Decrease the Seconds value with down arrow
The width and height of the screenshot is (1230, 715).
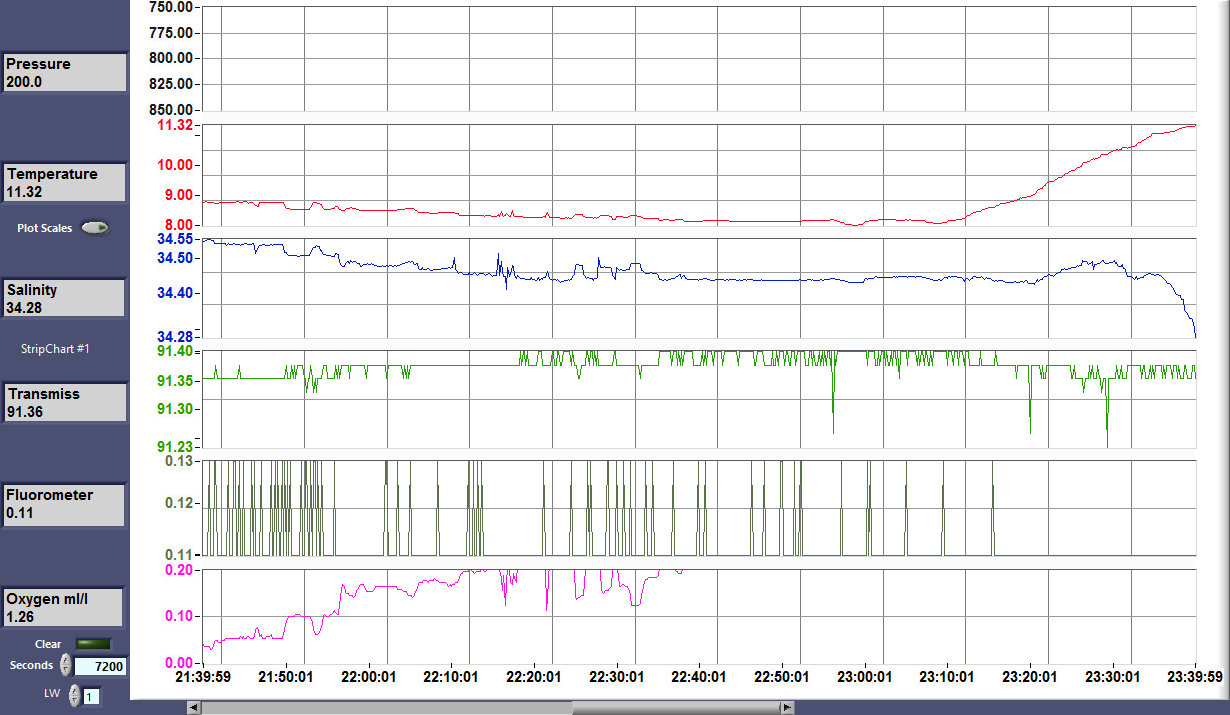(66, 670)
